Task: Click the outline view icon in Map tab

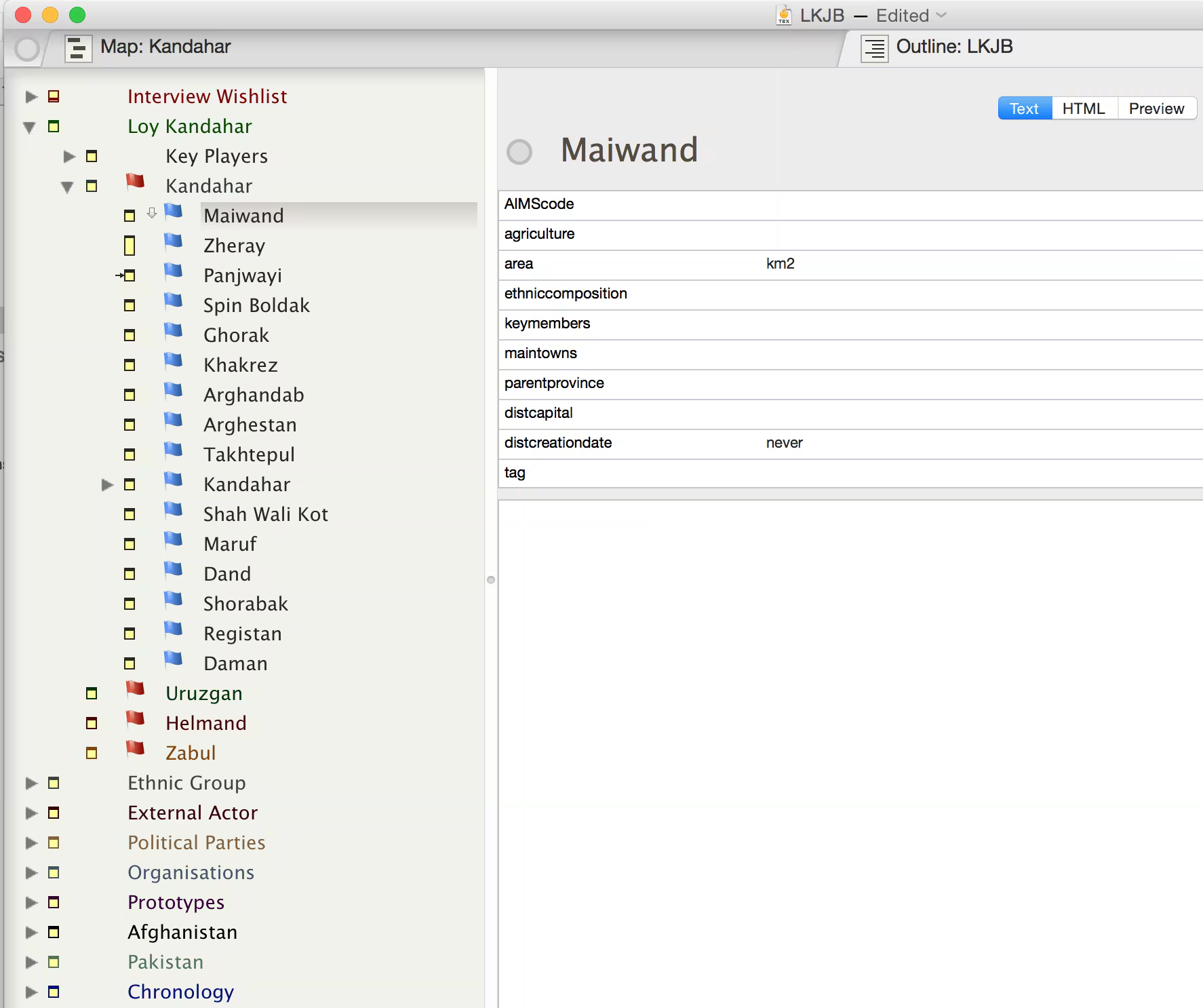Action: (x=78, y=48)
